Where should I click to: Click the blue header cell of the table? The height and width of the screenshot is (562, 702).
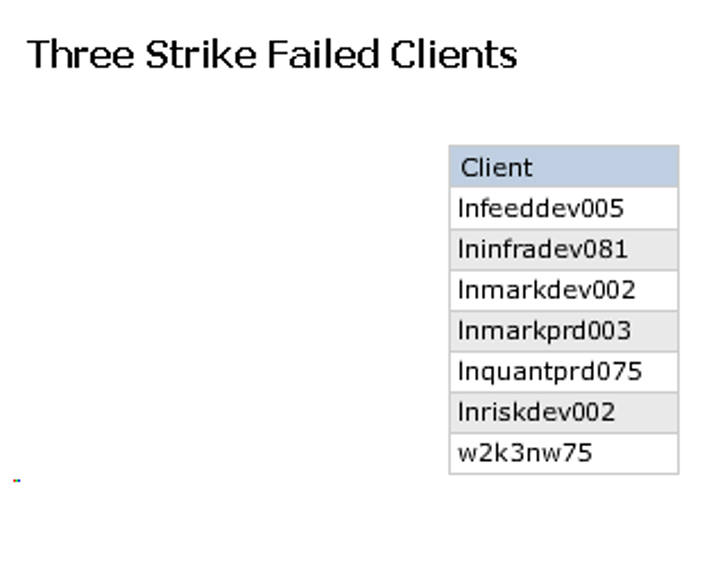(x=563, y=167)
